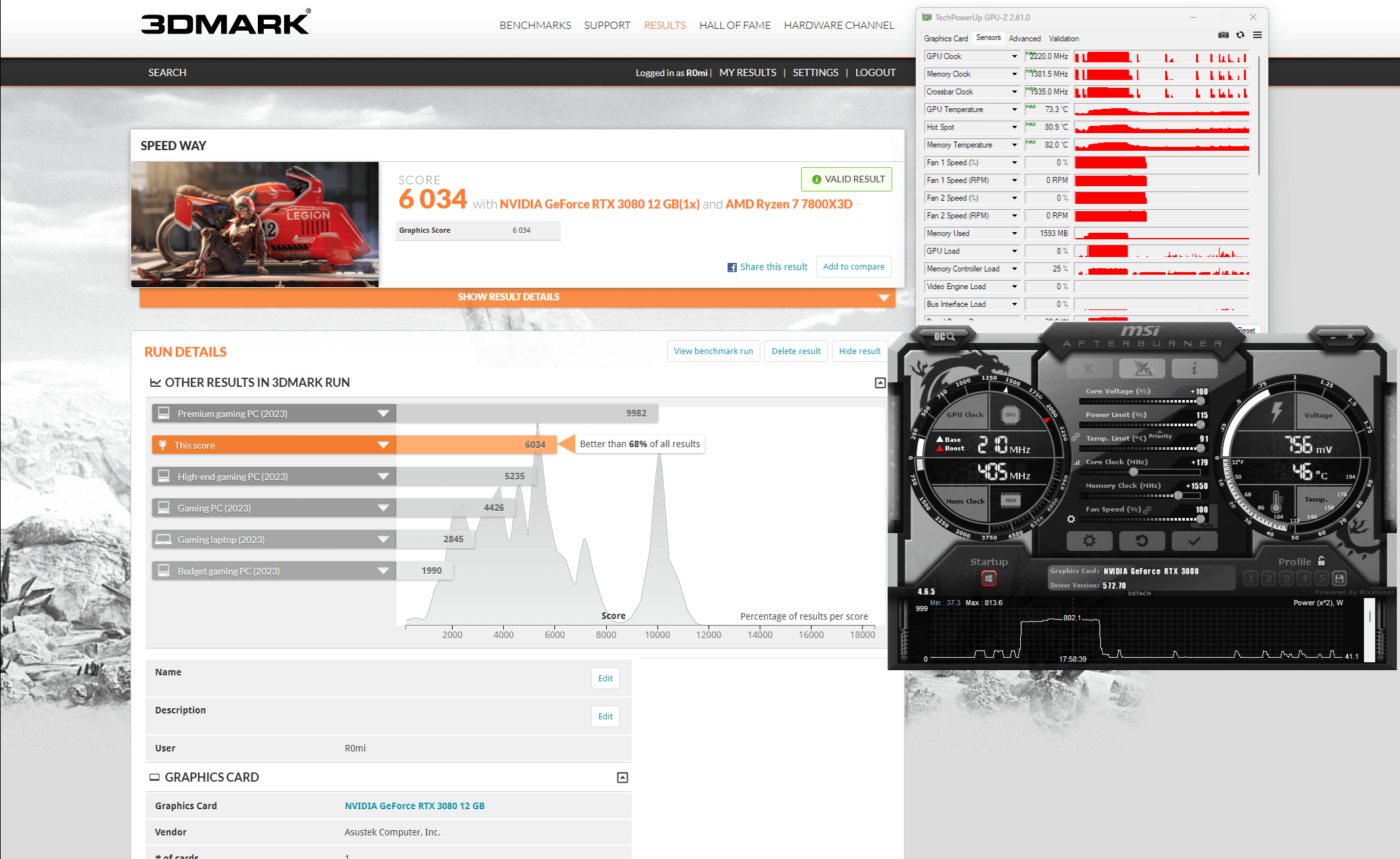Collapse the Other Results section
The width and height of the screenshot is (1400, 859).
[880, 383]
